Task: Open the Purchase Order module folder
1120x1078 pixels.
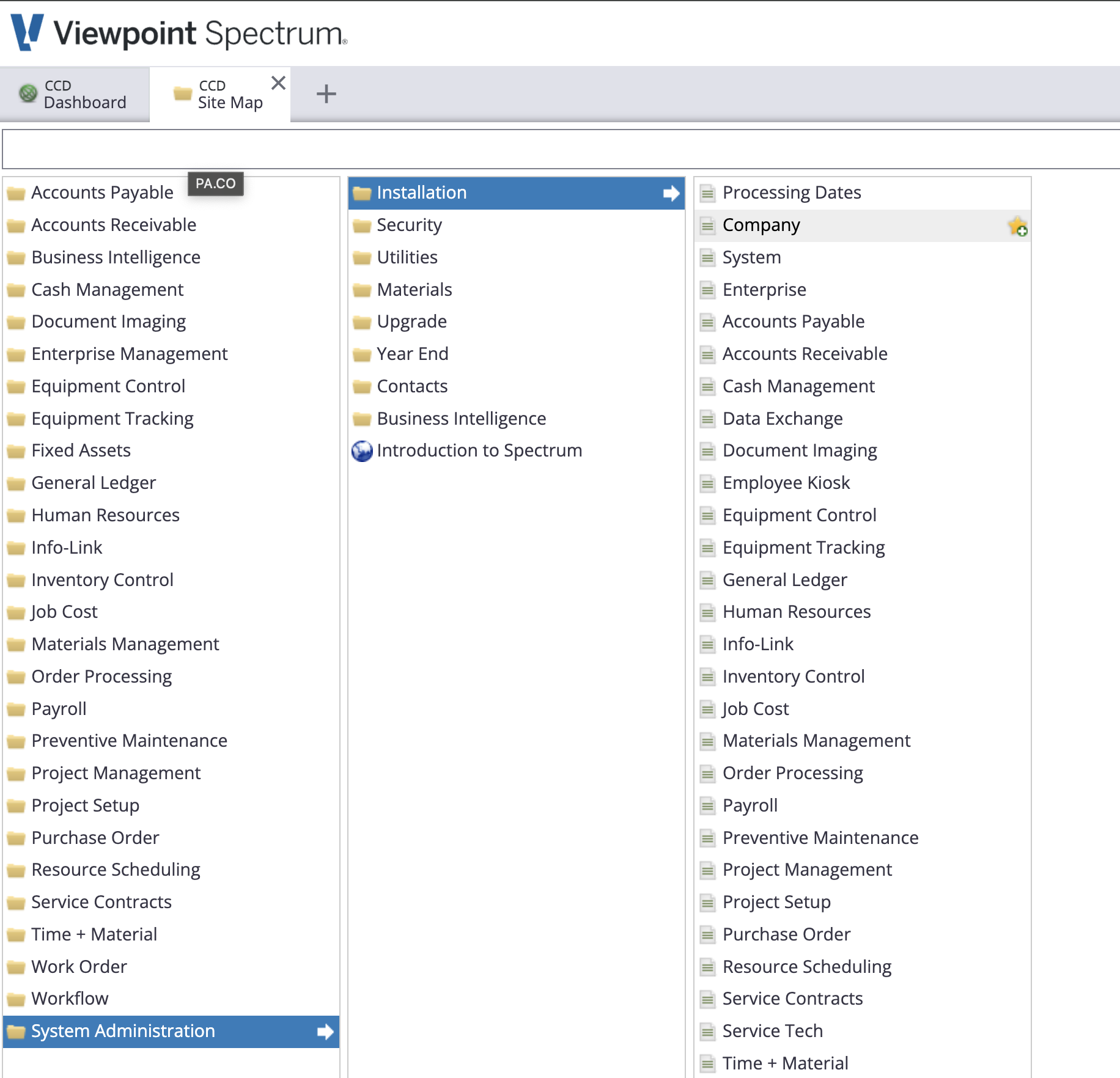Action: tap(171, 838)
